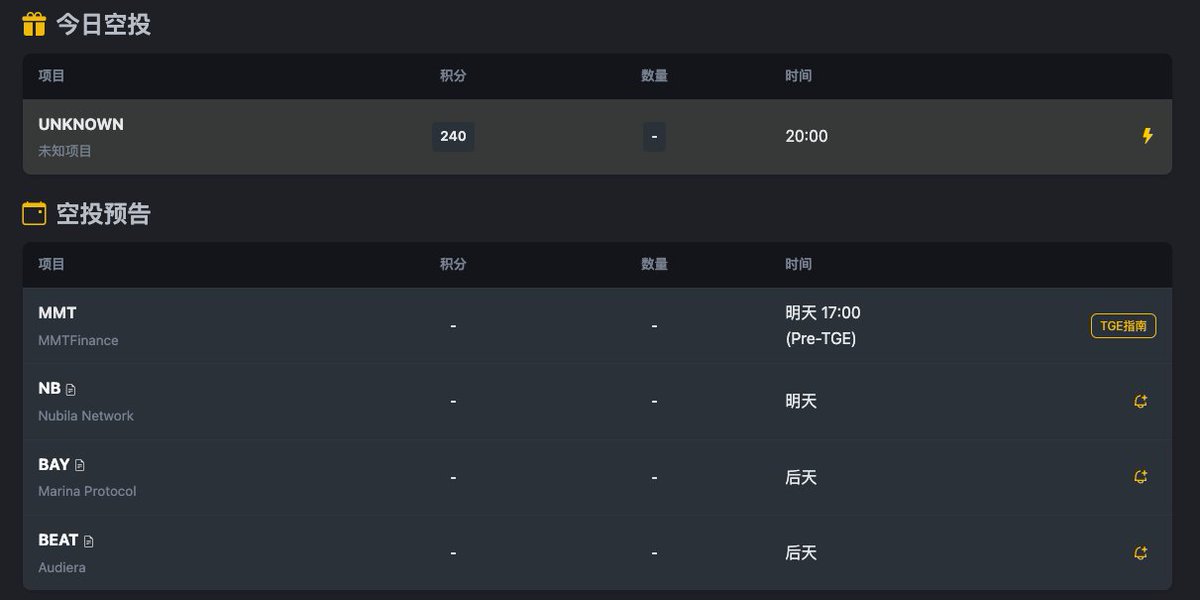Open the document icon next to BAY
The height and width of the screenshot is (600, 1200).
[x=80, y=465]
